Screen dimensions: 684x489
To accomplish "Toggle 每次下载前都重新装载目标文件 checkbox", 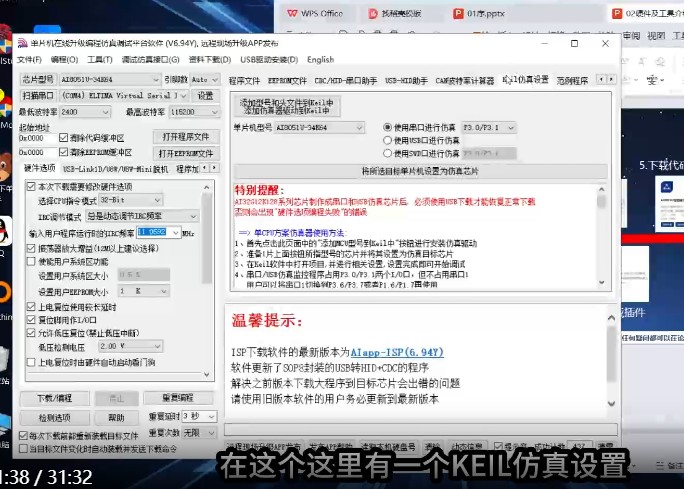I will [x=23, y=435].
